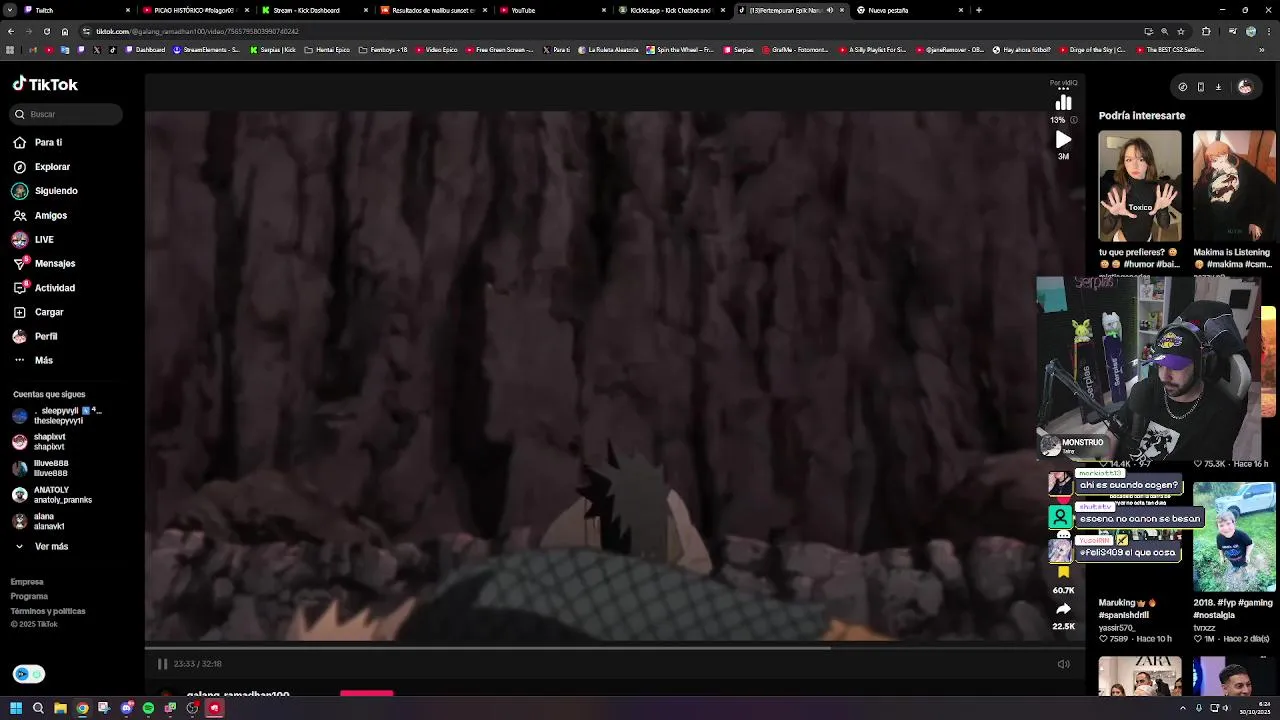Open ANATOLY followed account
Image resolution: width=1280 pixels, height=720 pixels.
[52, 495]
